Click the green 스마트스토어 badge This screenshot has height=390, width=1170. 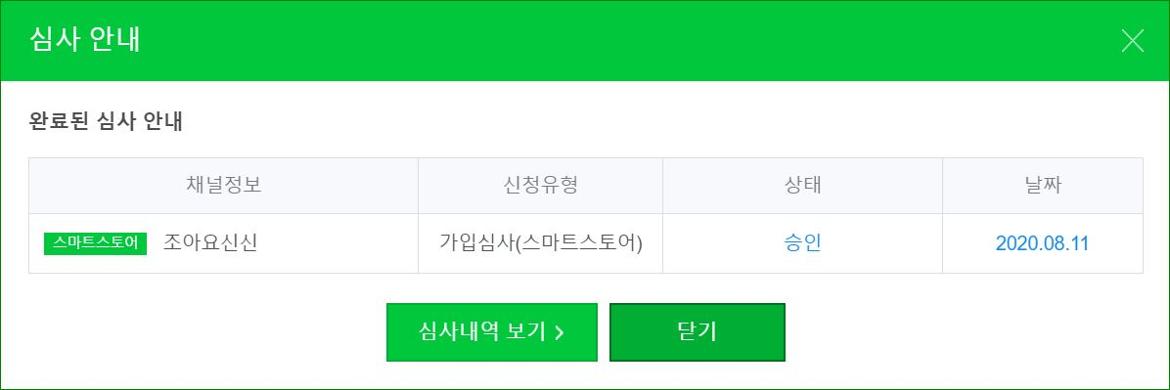(96, 243)
